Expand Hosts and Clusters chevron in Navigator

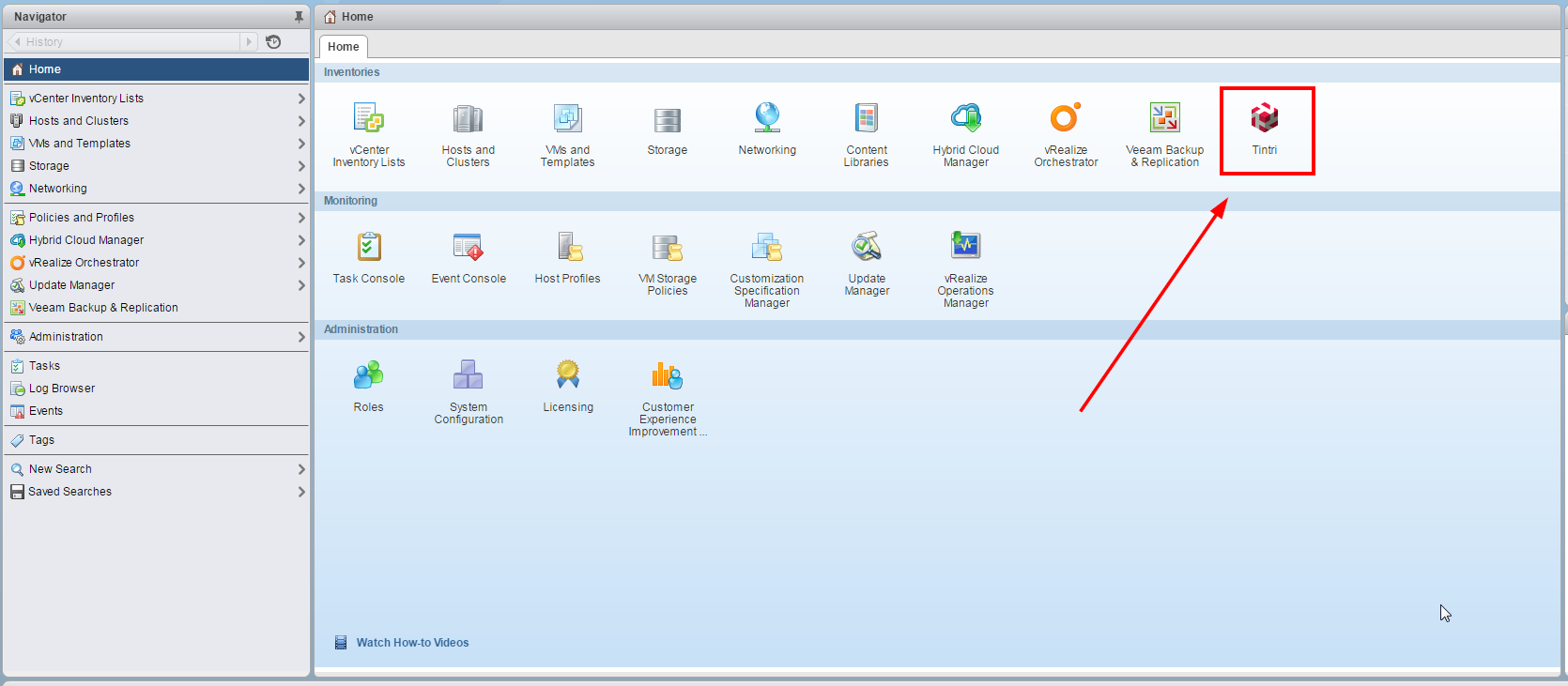[301, 121]
